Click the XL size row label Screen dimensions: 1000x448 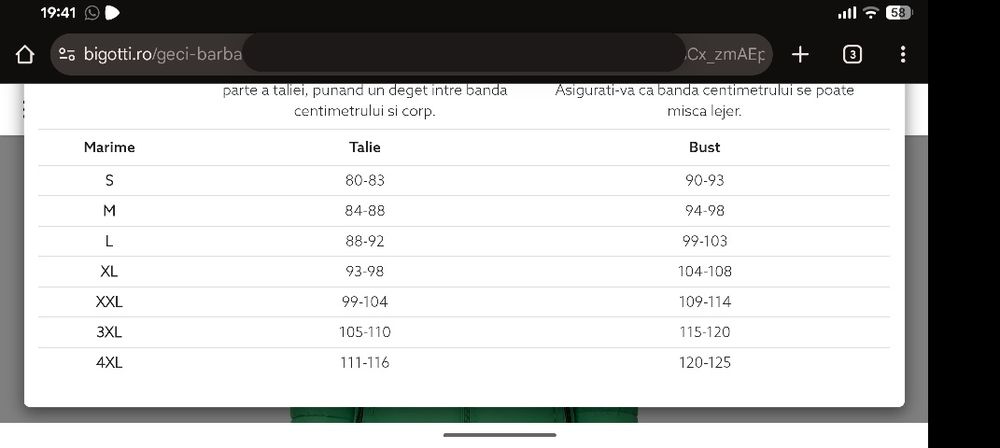(x=109, y=271)
